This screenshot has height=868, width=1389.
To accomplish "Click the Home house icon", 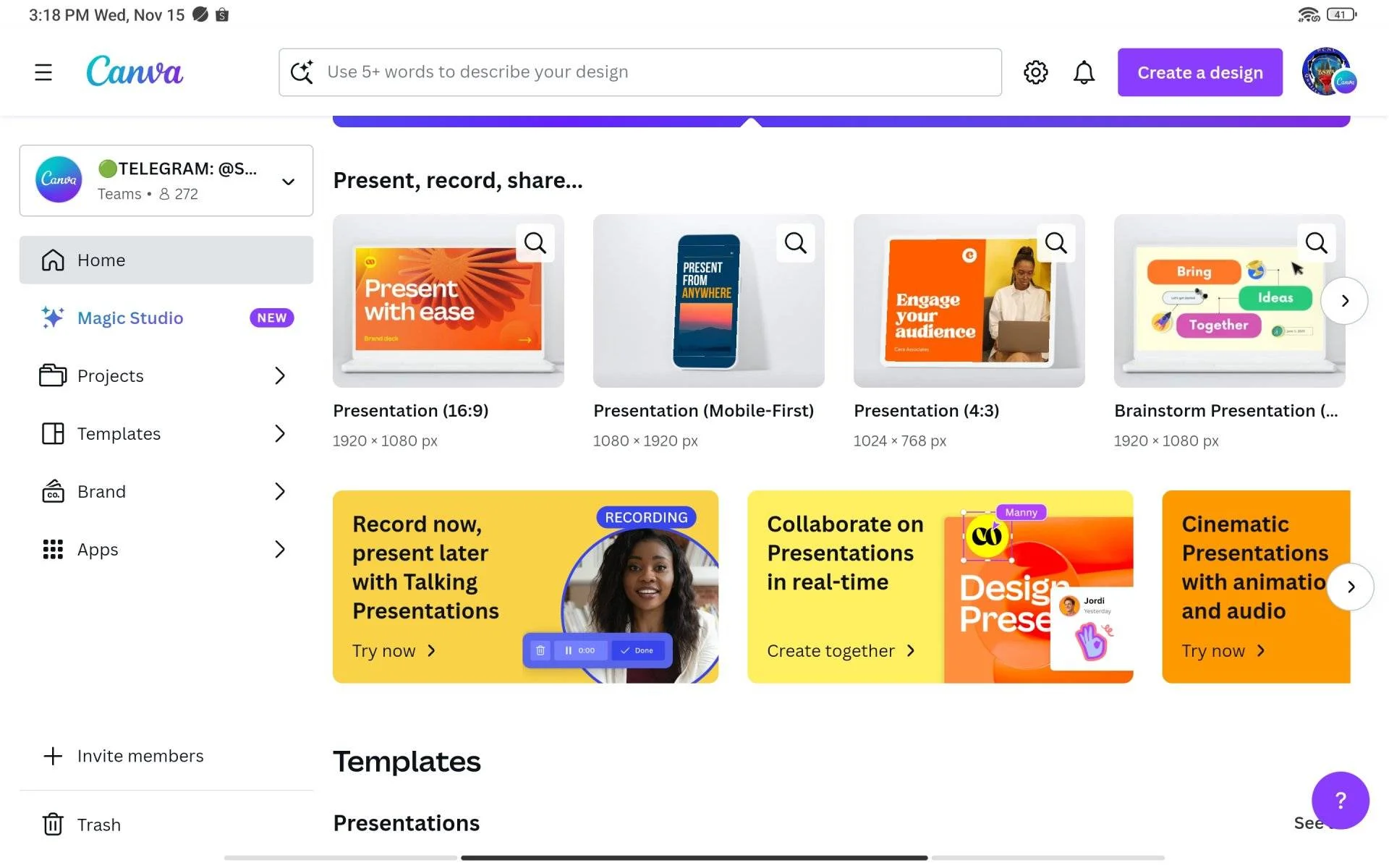I will tap(53, 260).
